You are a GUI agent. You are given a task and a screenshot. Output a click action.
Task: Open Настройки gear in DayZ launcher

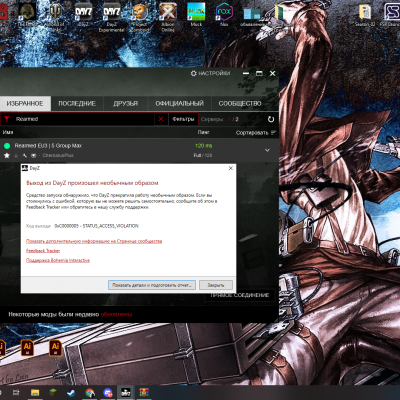(x=210, y=73)
